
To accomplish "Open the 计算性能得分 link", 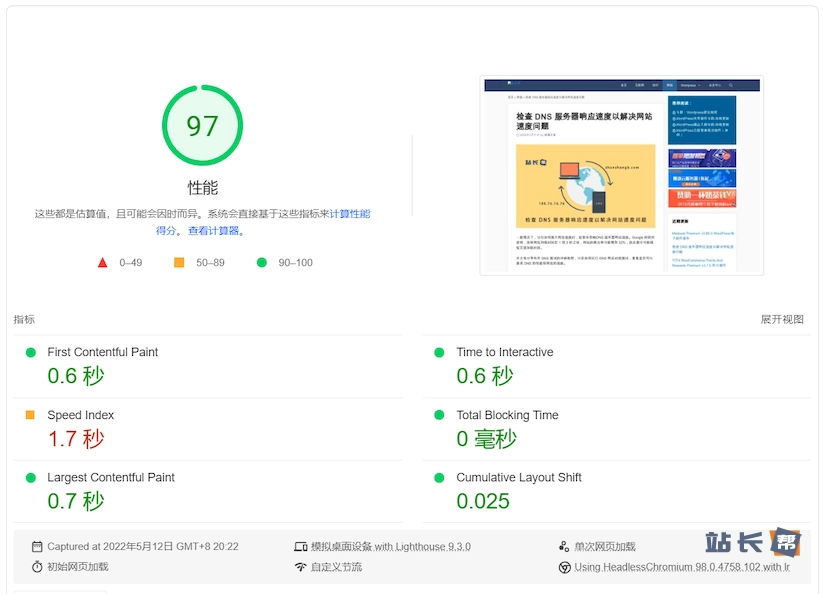I will (350, 213).
